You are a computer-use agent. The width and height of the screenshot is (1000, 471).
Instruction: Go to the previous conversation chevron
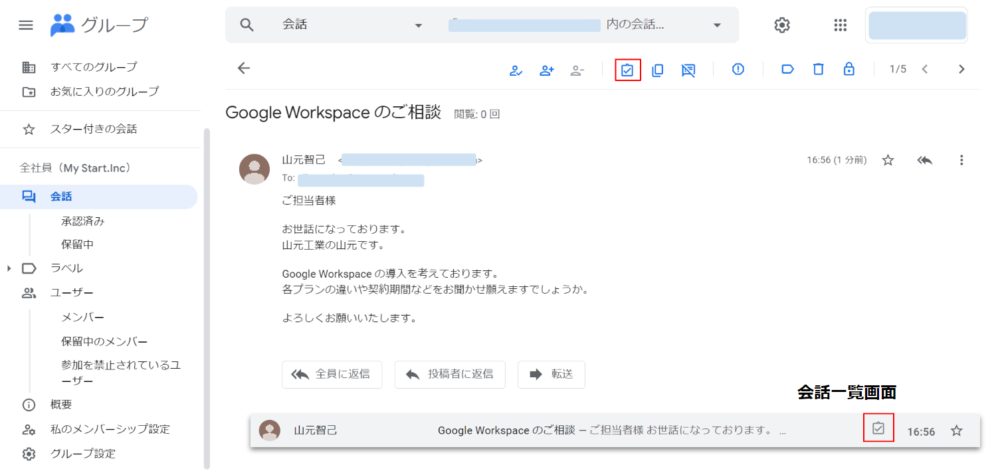924,69
